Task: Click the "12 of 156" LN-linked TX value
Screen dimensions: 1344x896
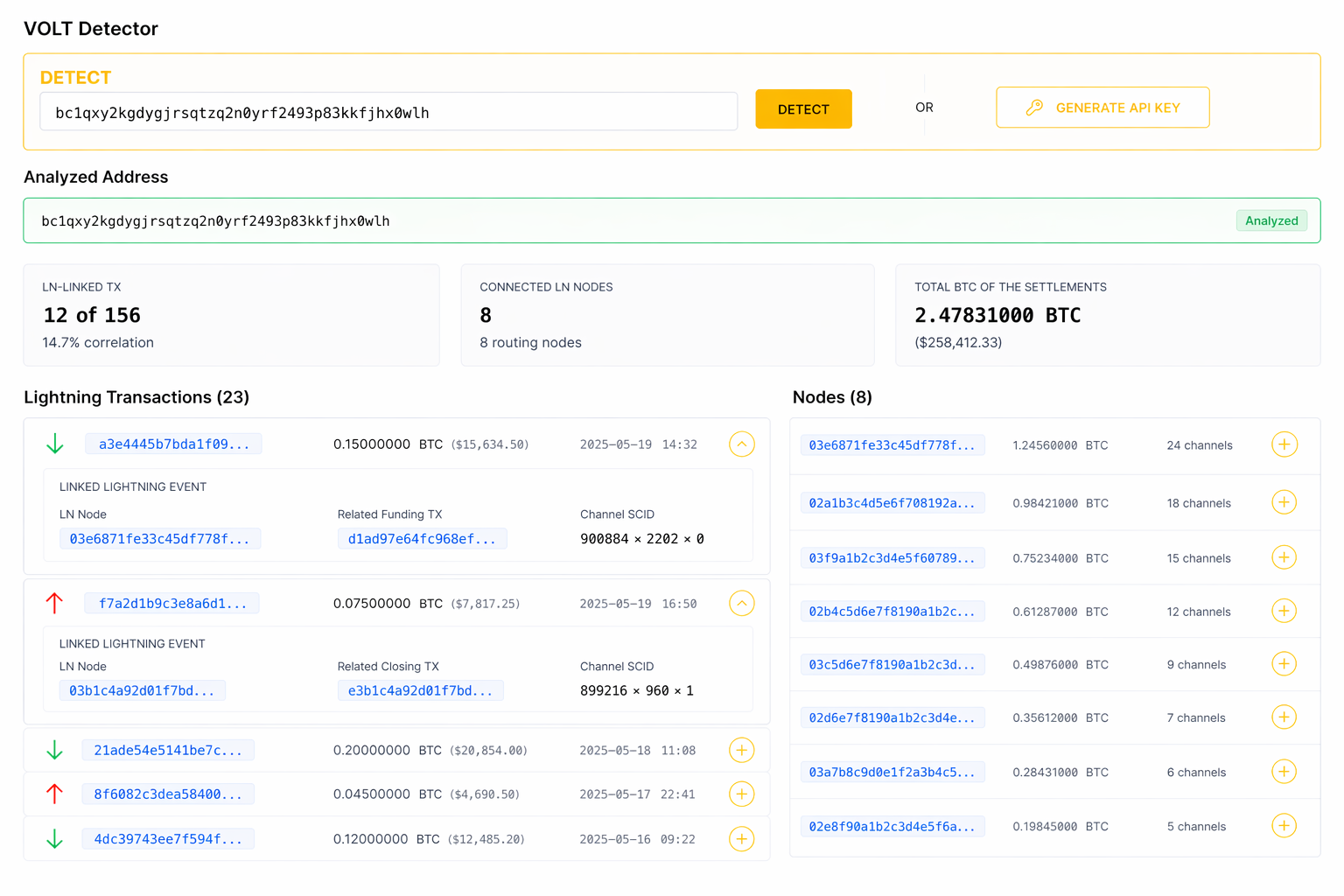Action: coord(92,315)
